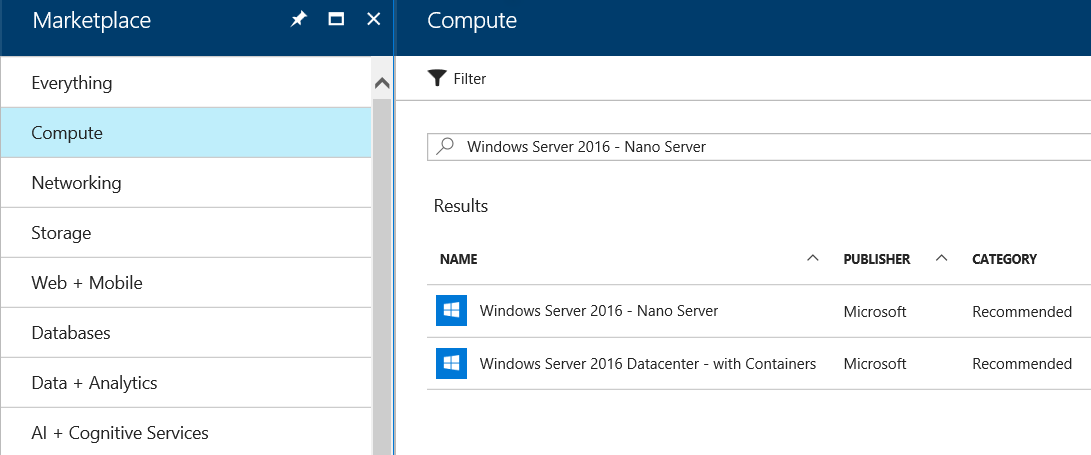Open Data + Analytics category
Screen dimensions: 1091x455
186,383
